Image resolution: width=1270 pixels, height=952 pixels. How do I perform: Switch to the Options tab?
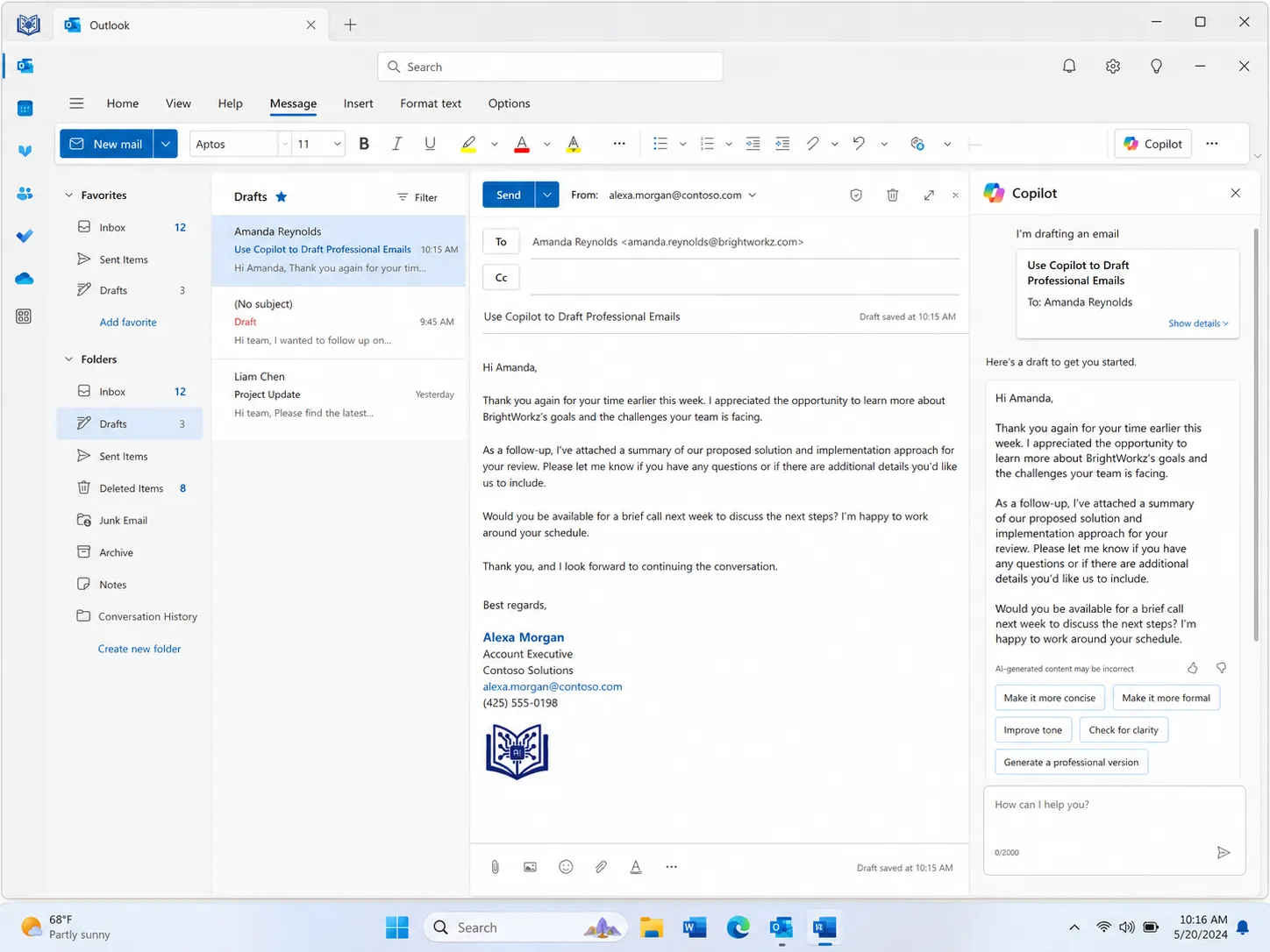click(x=509, y=103)
